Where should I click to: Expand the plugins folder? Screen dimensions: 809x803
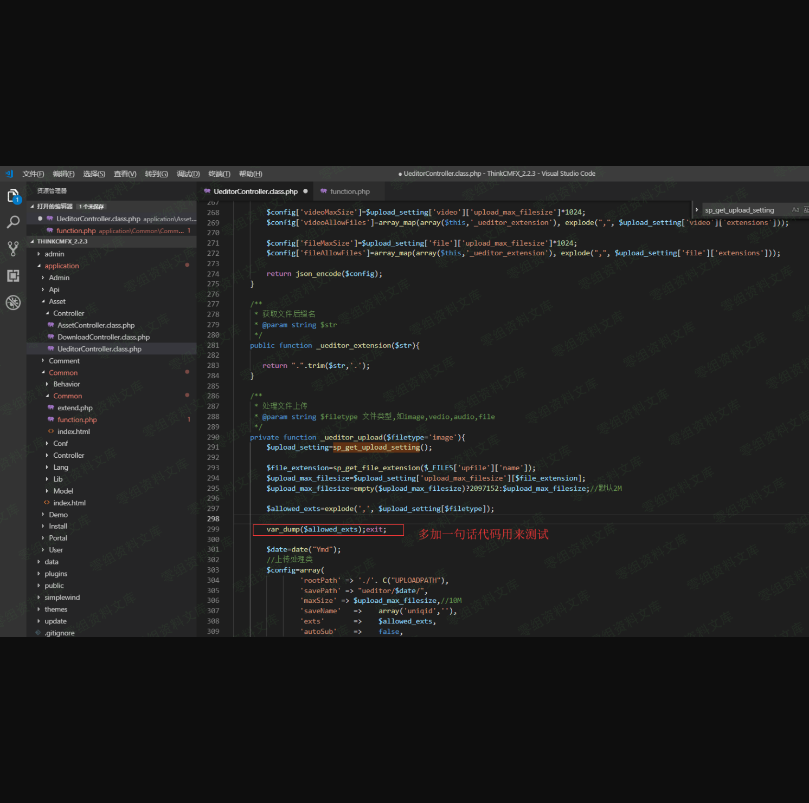point(55,573)
